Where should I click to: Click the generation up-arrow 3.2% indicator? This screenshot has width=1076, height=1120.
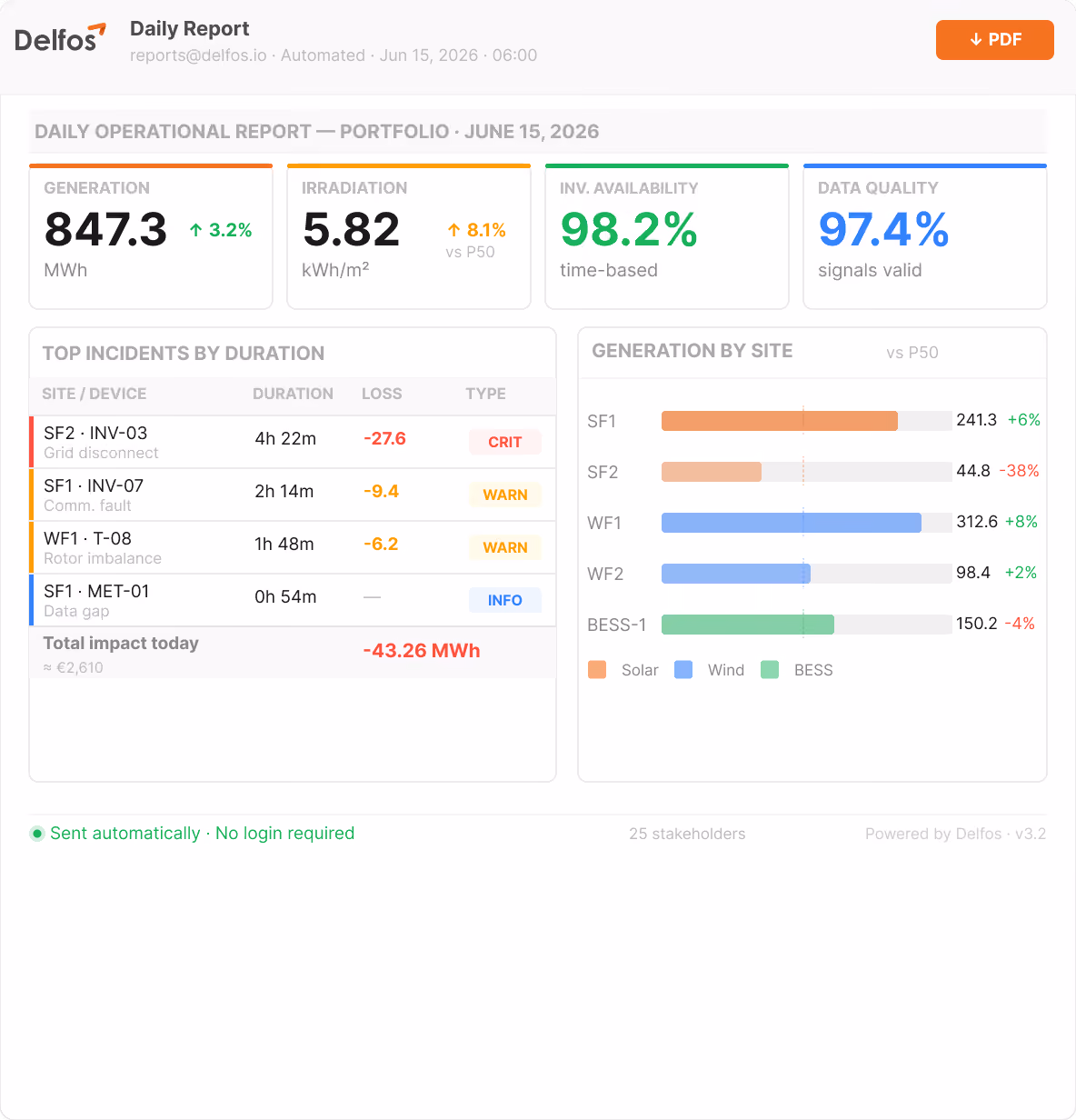pyautogui.click(x=221, y=230)
